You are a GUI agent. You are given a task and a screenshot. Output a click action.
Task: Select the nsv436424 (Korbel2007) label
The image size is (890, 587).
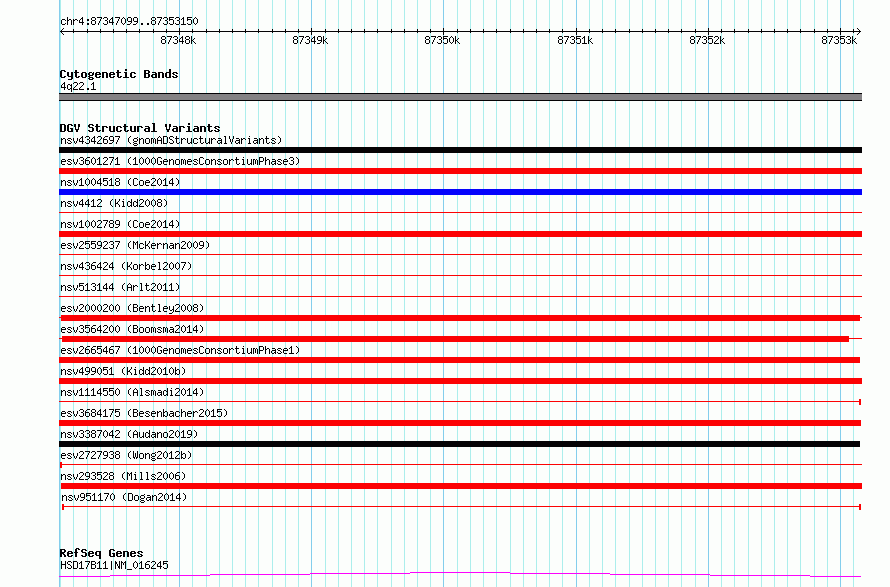tap(126, 266)
